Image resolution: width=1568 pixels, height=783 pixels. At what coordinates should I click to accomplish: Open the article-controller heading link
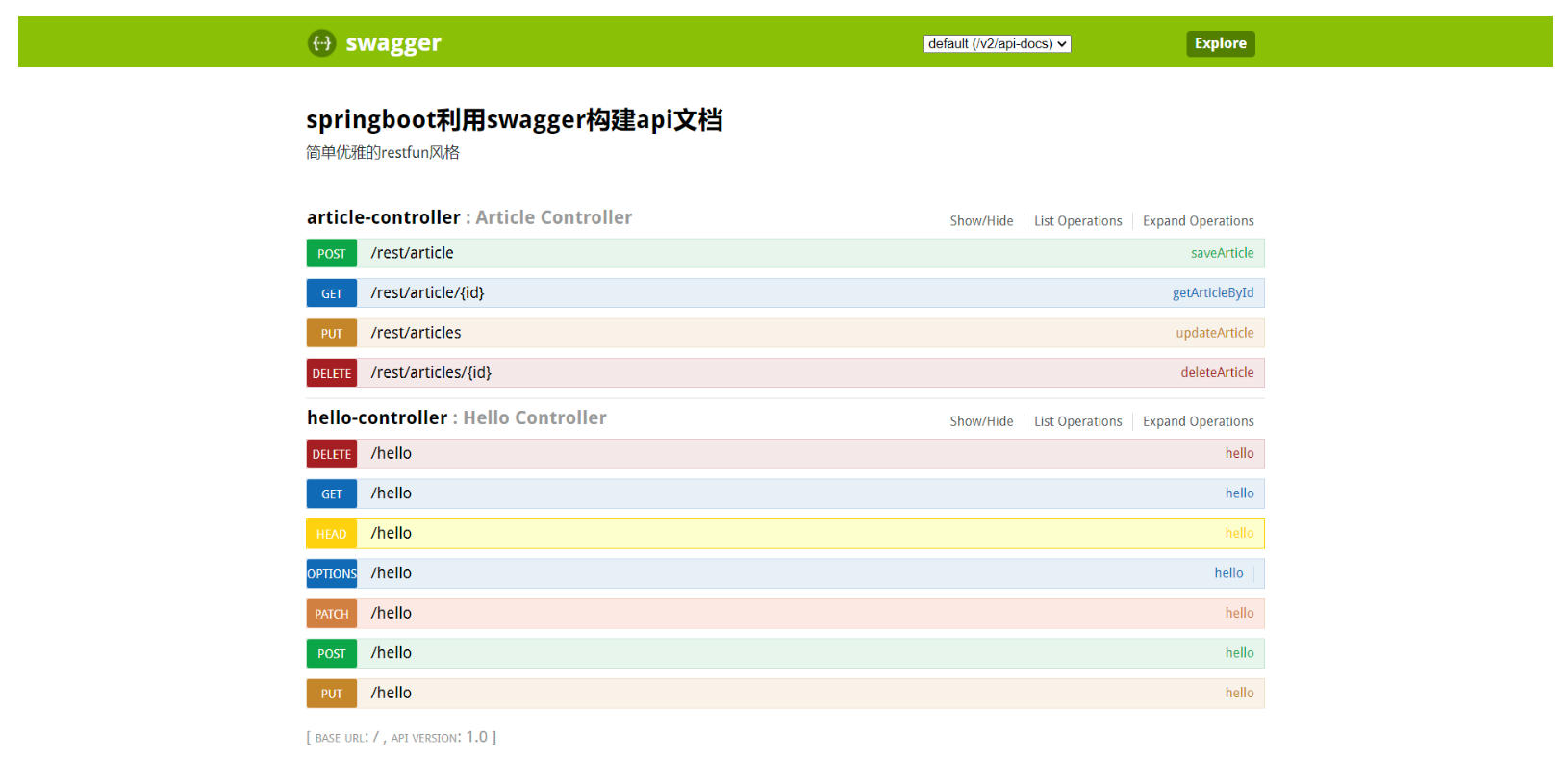tap(383, 218)
